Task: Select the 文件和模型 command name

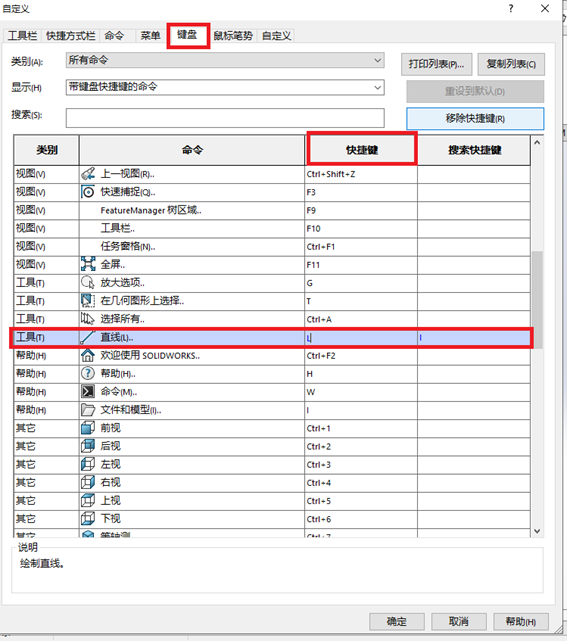Action: click(131, 410)
